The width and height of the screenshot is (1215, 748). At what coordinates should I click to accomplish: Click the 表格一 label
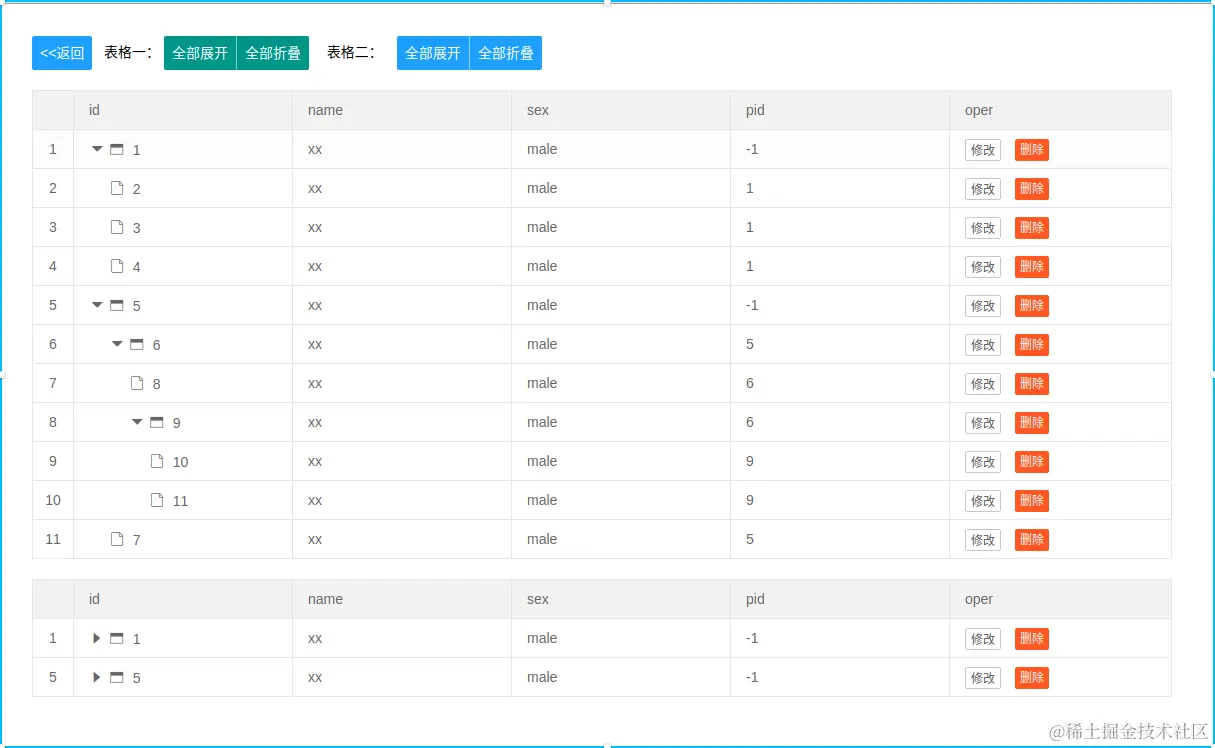[128, 53]
